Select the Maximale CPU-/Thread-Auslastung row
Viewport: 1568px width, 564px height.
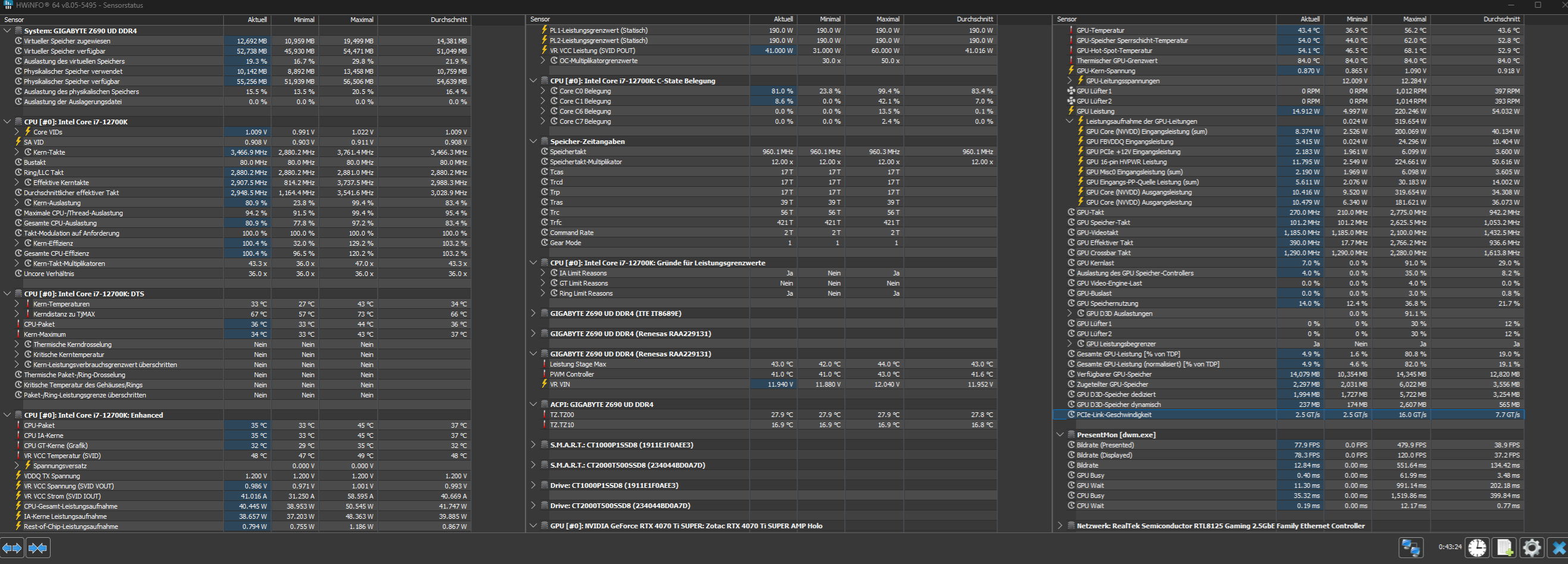[x=236, y=213]
